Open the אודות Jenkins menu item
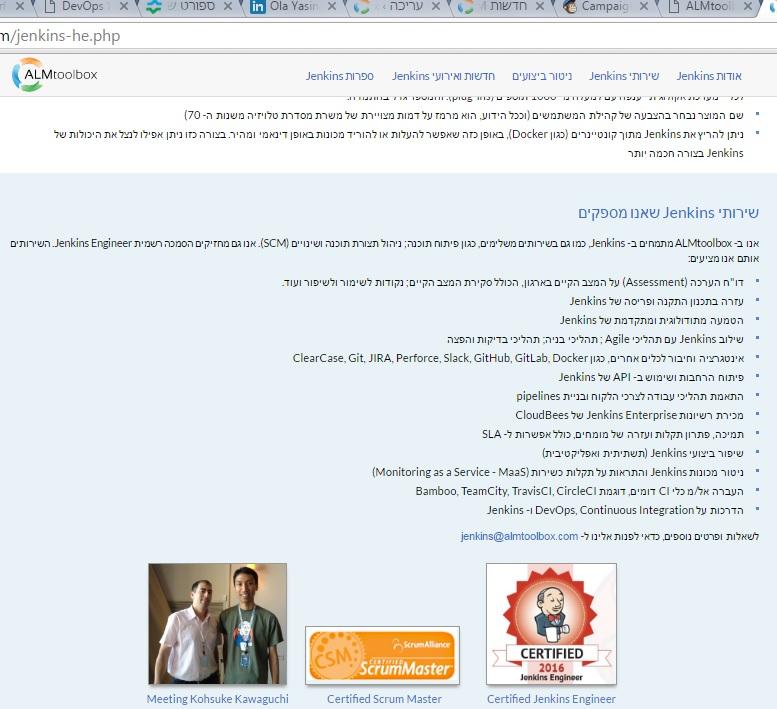 709,76
